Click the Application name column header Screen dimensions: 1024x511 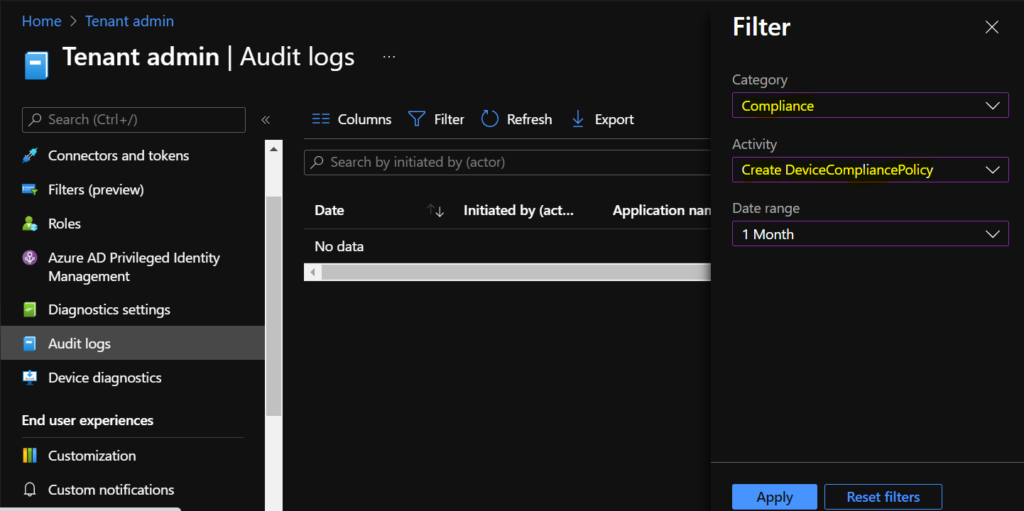tap(661, 210)
